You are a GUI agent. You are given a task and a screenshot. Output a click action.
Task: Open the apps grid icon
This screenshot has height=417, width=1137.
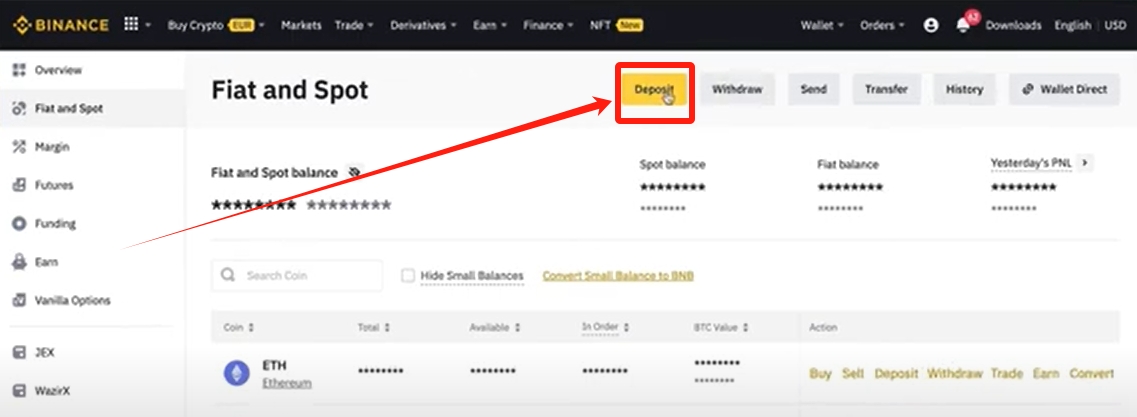[x=131, y=24]
